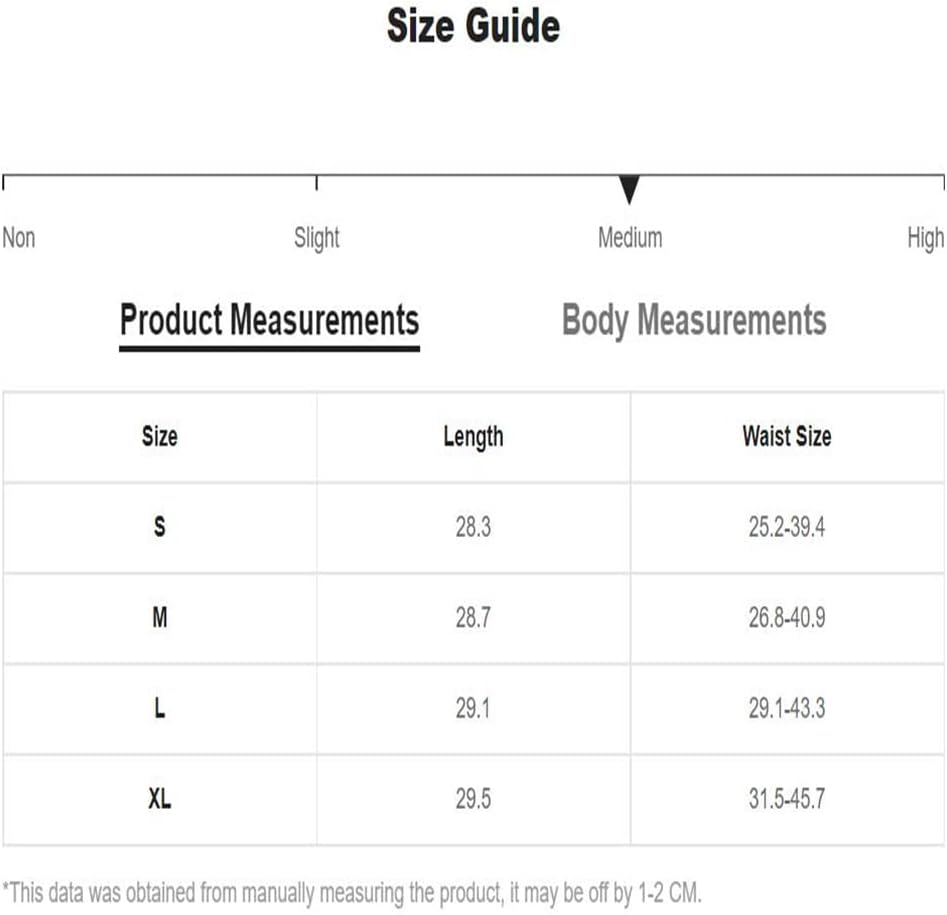Click the 26.8-40.9 waist size cell
The width and height of the screenshot is (947, 915).
click(787, 618)
